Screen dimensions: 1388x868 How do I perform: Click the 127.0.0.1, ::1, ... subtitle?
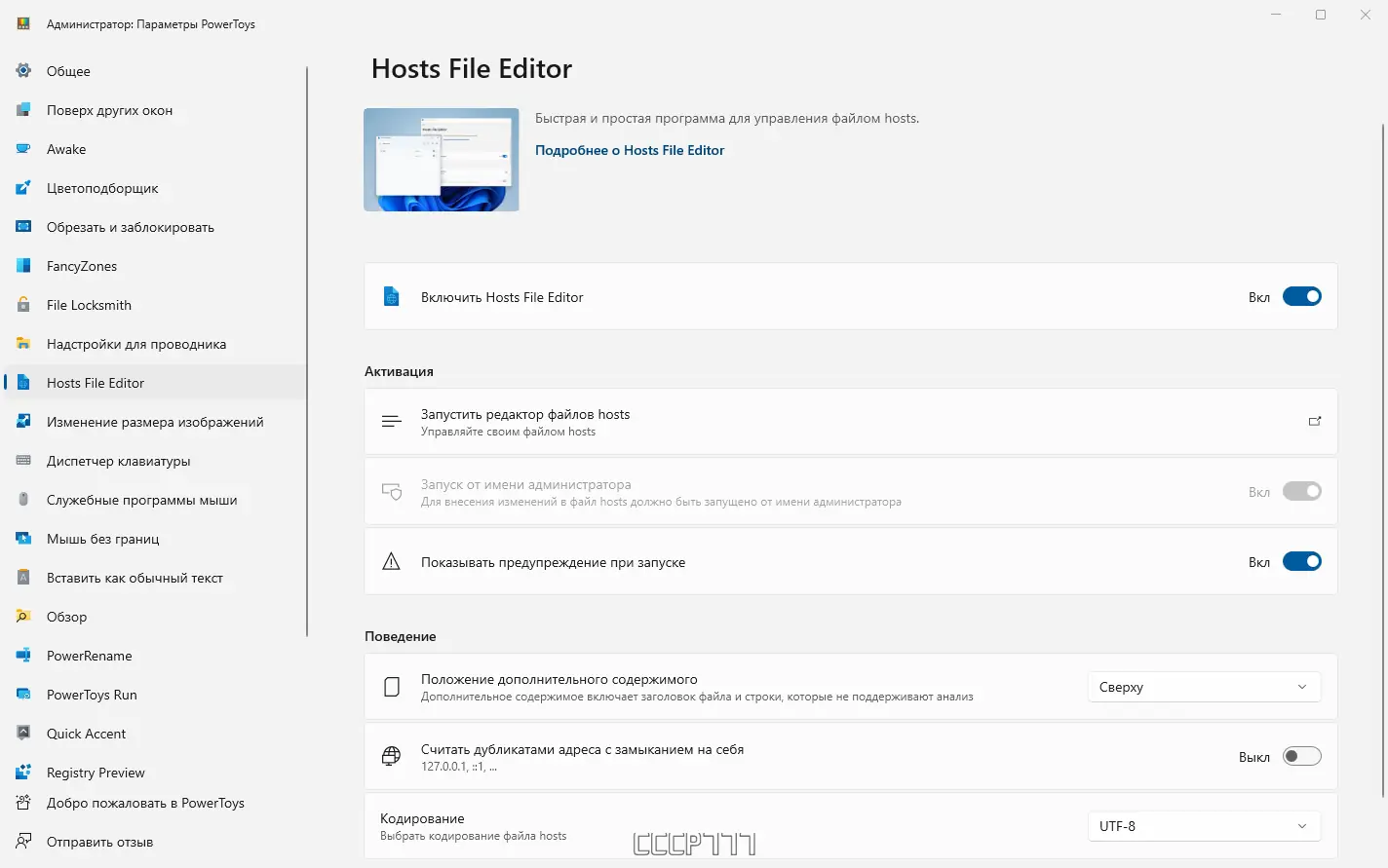pos(459,767)
